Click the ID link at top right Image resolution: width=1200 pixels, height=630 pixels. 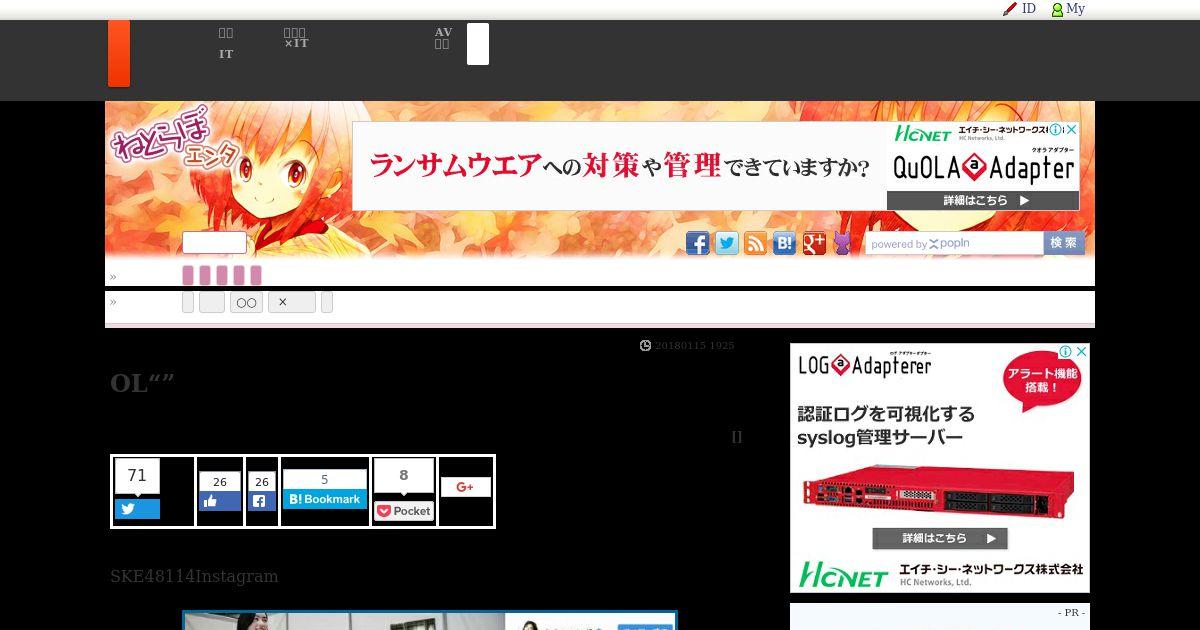1029,9
